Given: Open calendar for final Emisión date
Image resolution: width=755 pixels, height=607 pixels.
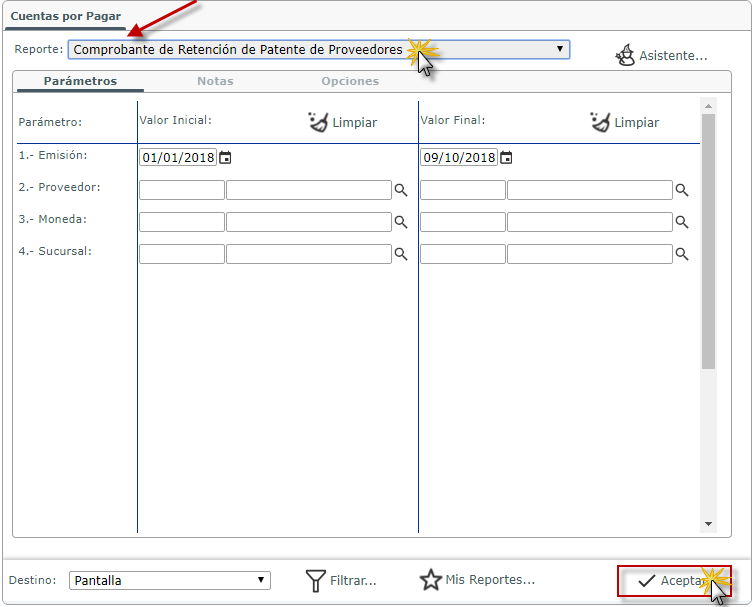Looking at the screenshot, I should point(506,157).
